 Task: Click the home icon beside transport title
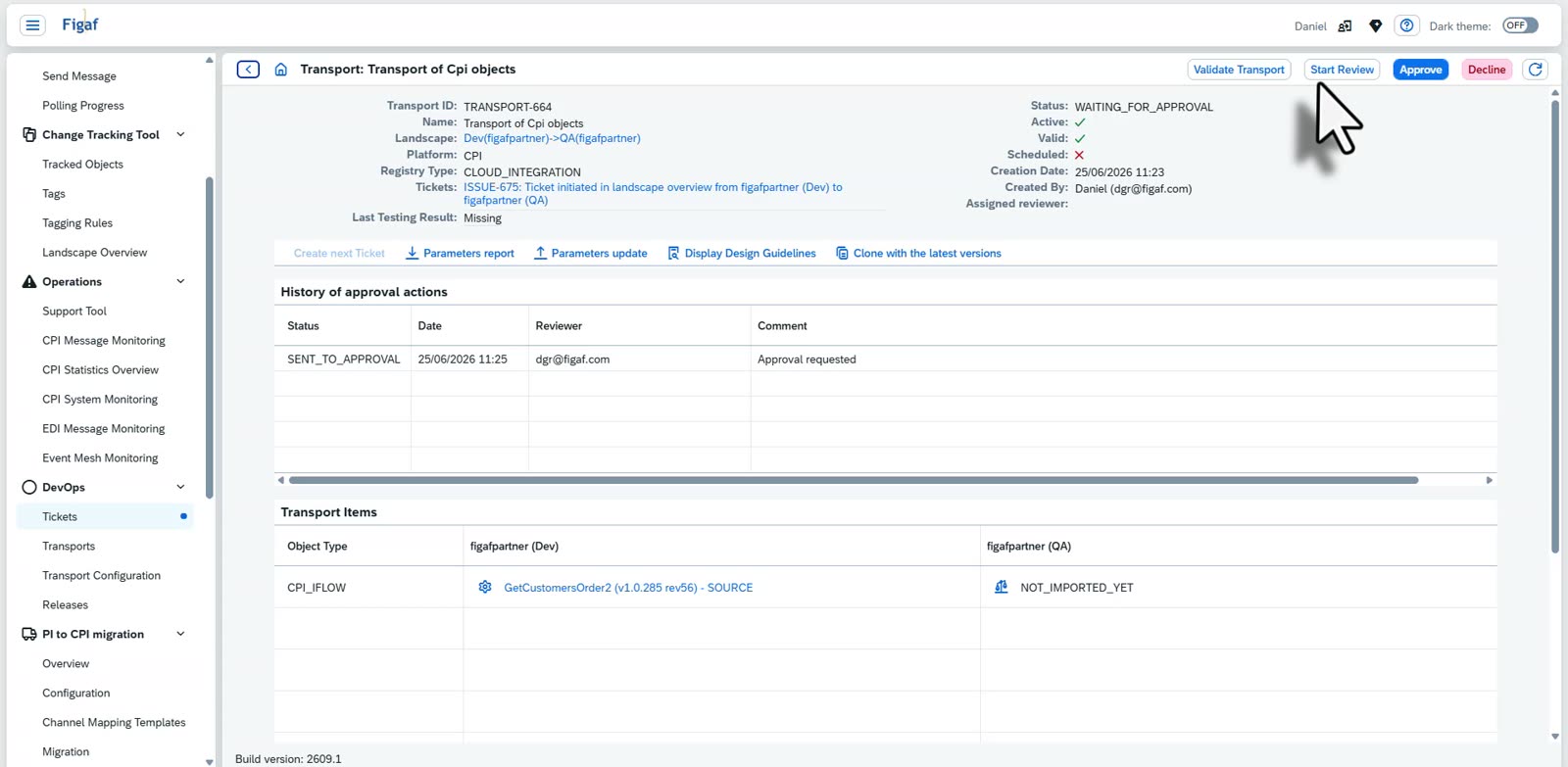(280, 70)
